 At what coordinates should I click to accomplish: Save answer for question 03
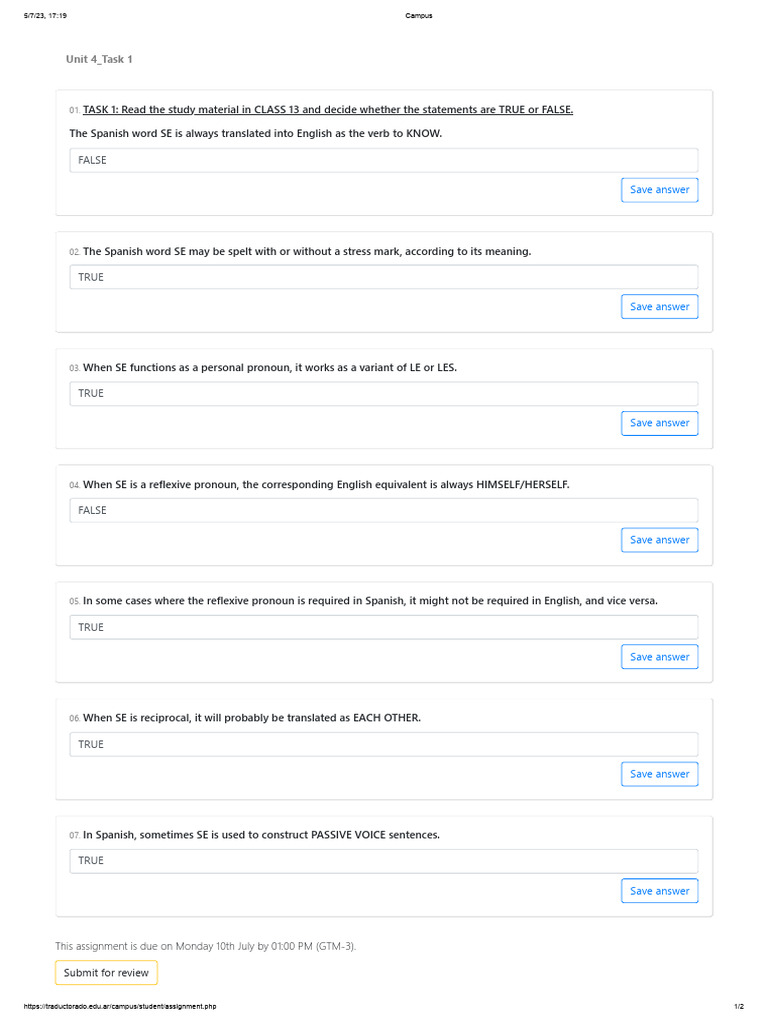[x=660, y=423]
